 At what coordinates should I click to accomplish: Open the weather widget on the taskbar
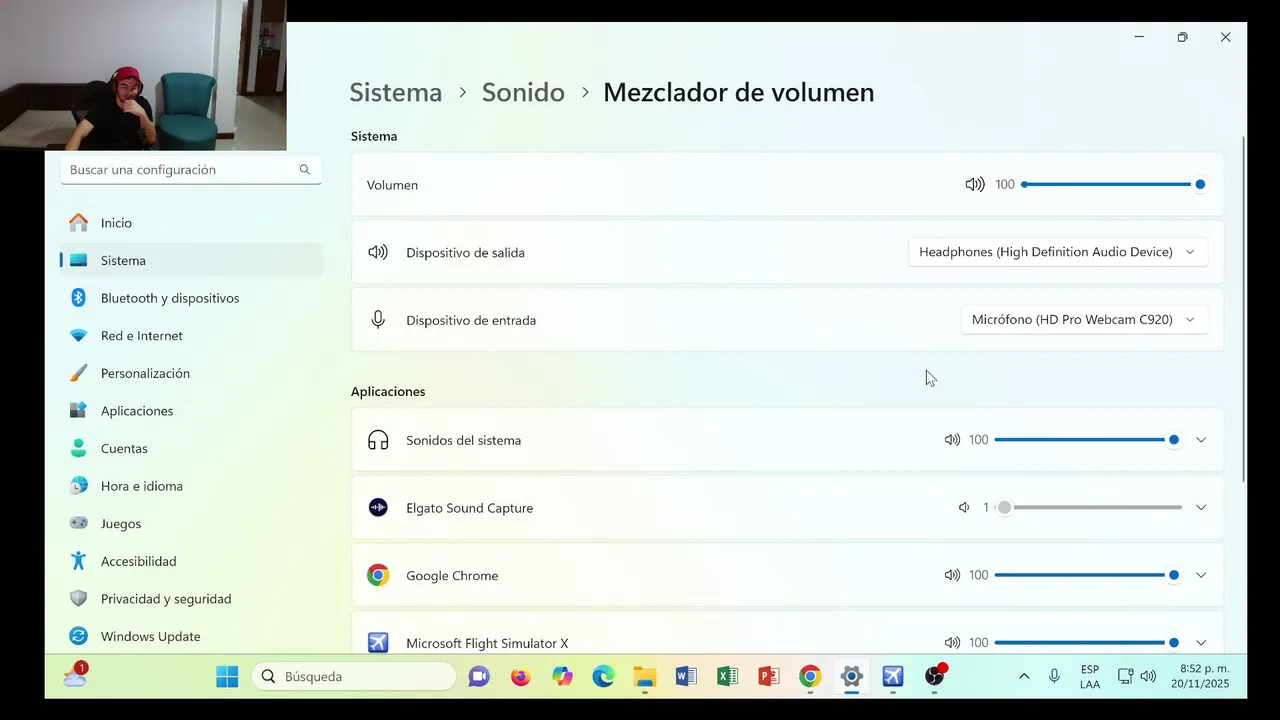pos(76,675)
